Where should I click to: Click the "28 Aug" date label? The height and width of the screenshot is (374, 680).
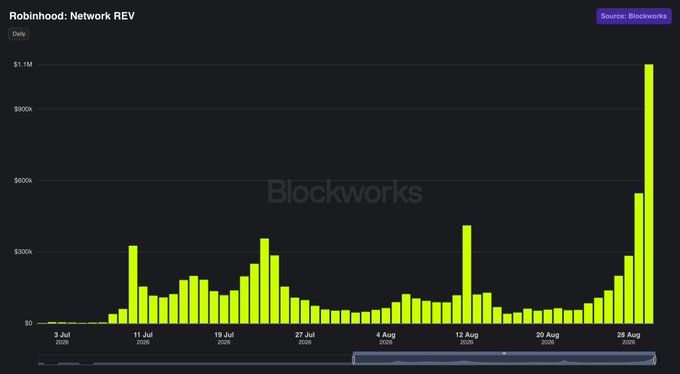pos(628,335)
